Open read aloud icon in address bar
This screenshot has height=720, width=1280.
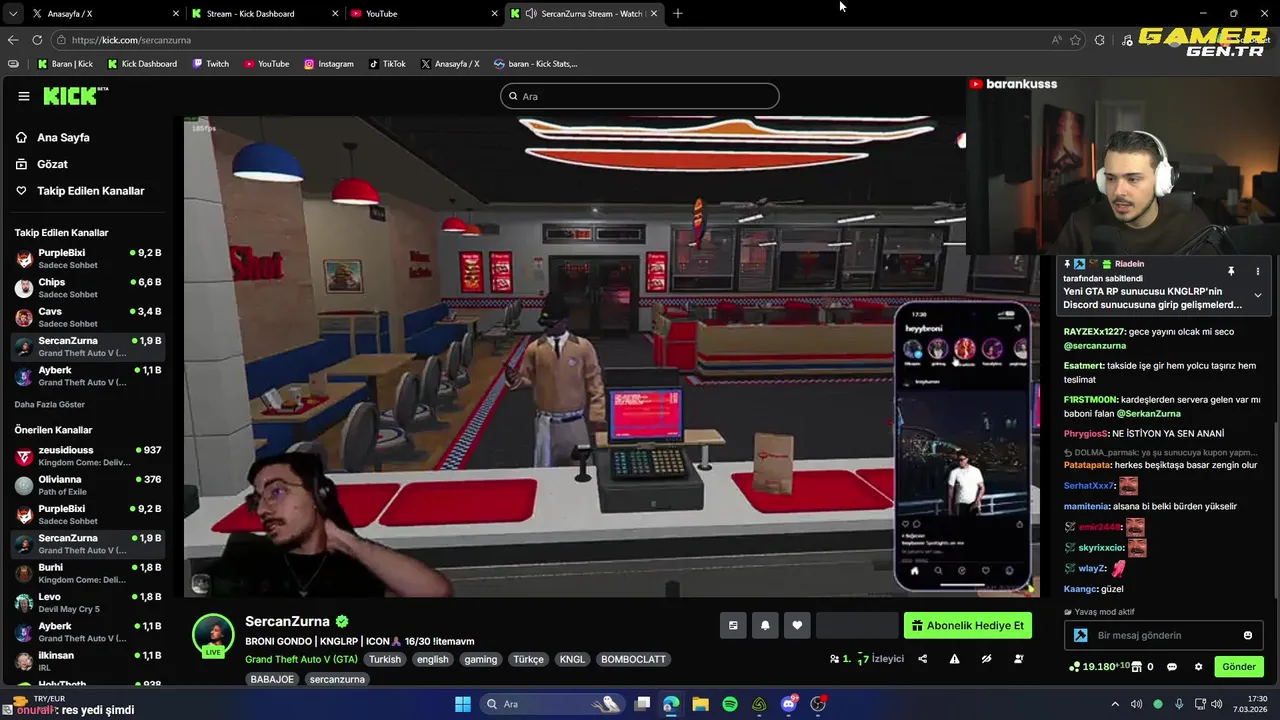(1057, 40)
